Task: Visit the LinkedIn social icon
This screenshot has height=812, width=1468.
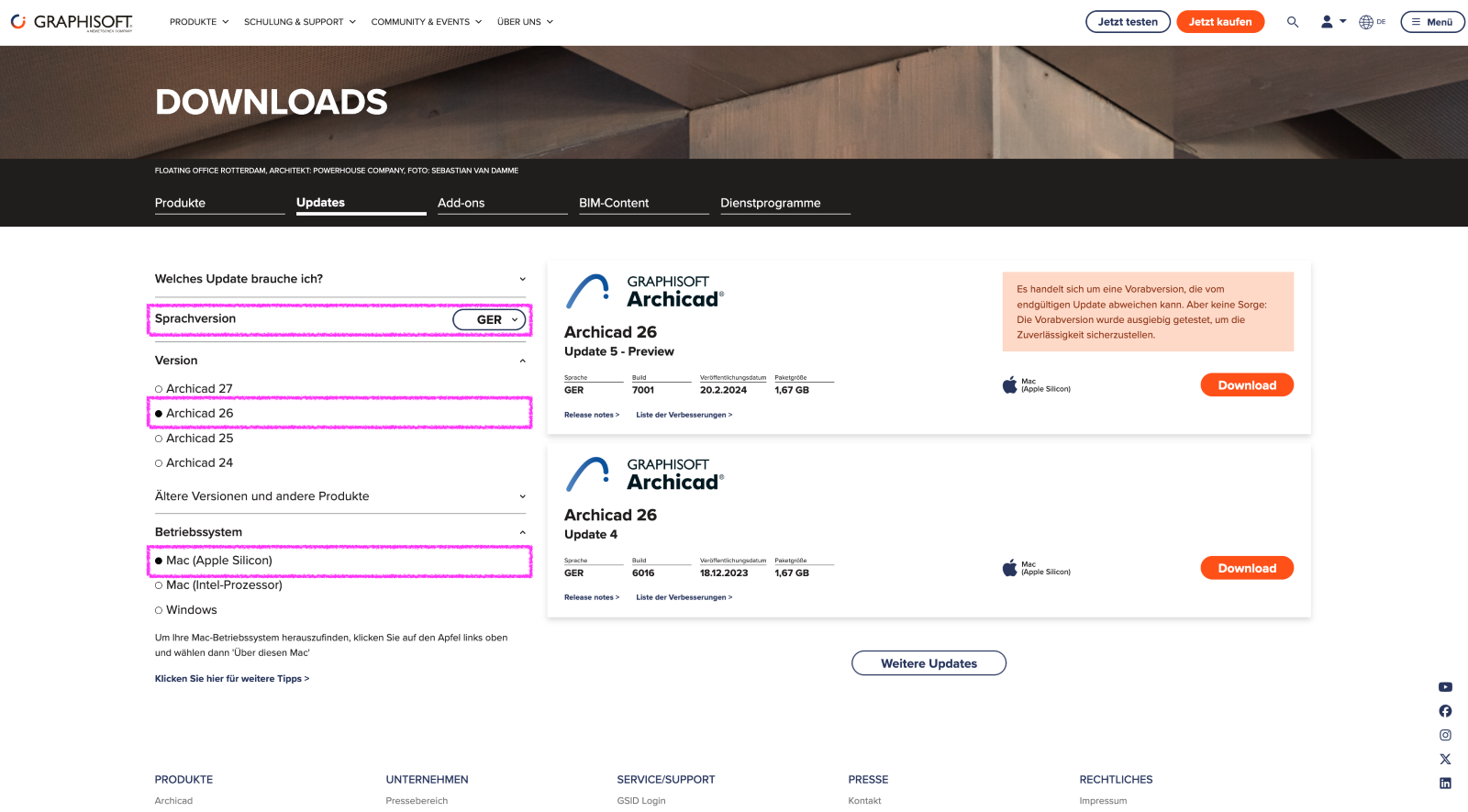Action: pyautogui.click(x=1445, y=783)
